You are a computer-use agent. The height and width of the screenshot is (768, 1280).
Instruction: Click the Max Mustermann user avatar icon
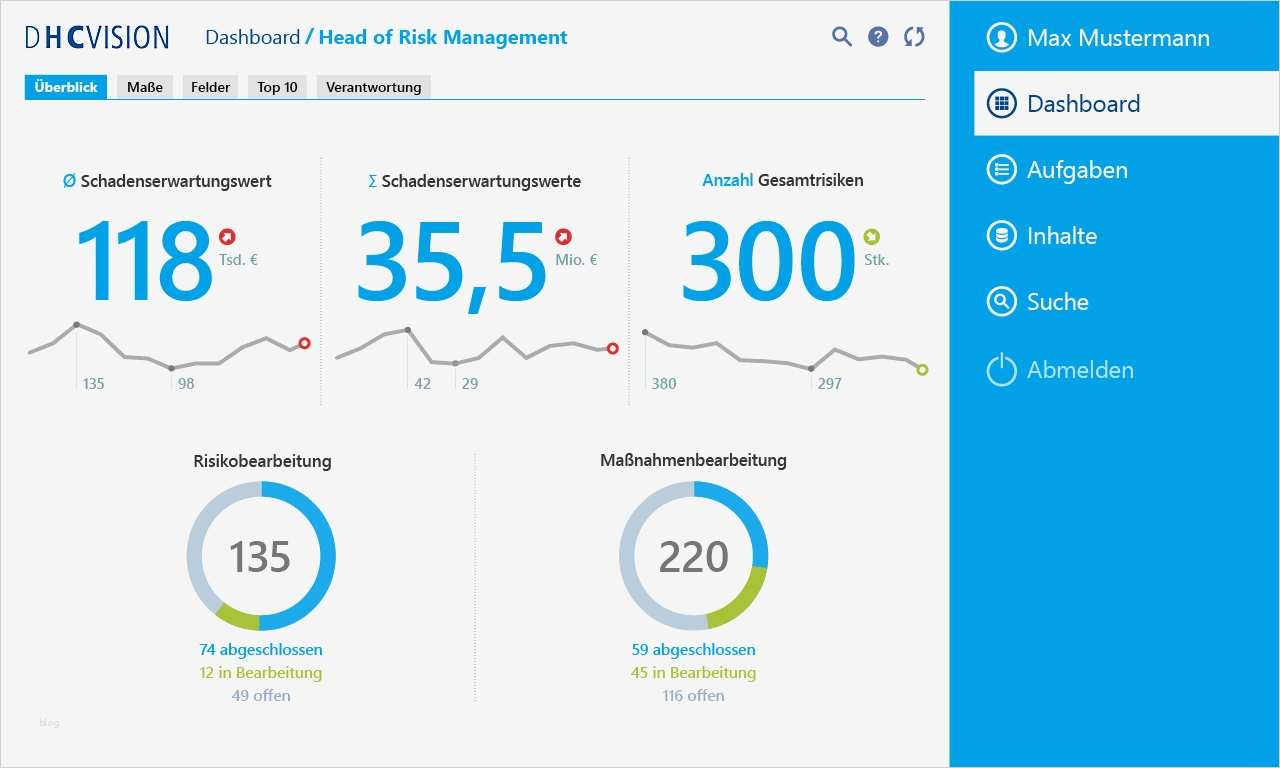(1001, 38)
